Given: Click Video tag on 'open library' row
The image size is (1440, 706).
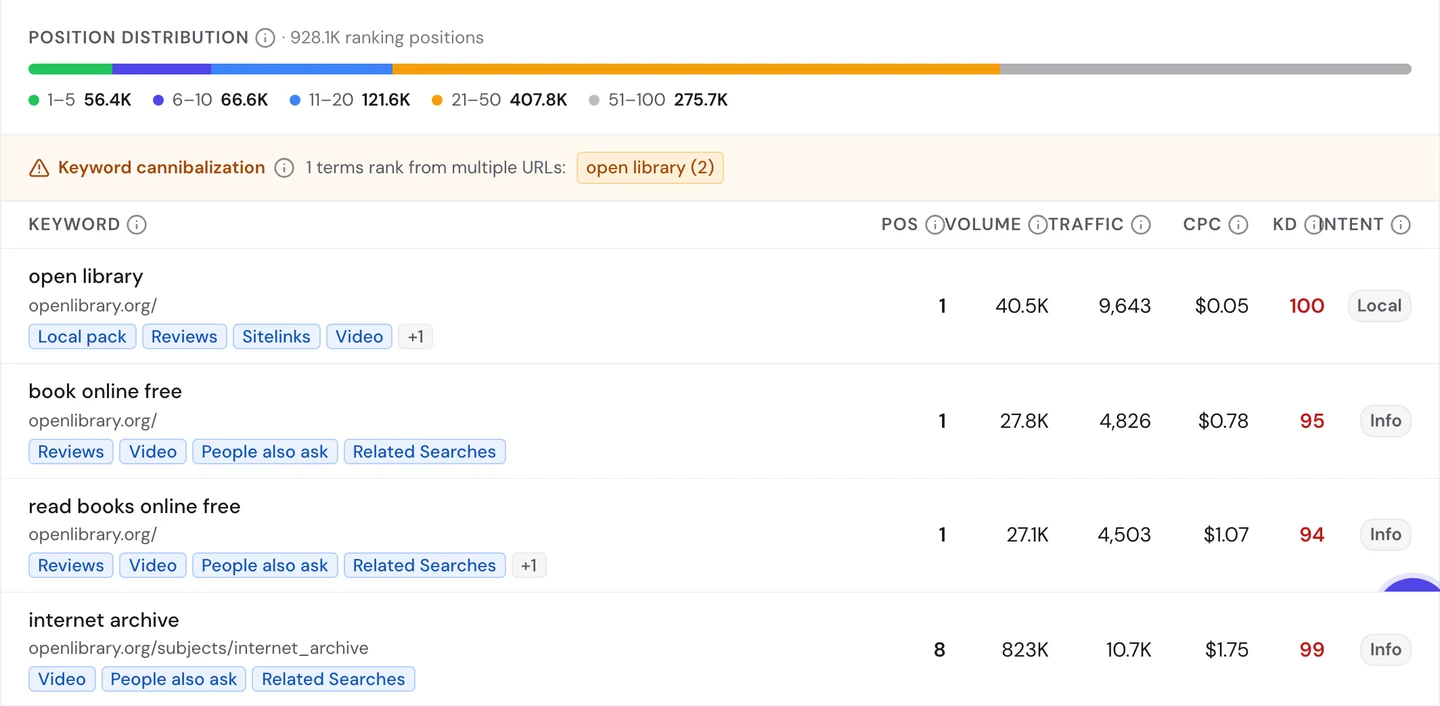Looking at the screenshot, I should click(x=359, y=337).
